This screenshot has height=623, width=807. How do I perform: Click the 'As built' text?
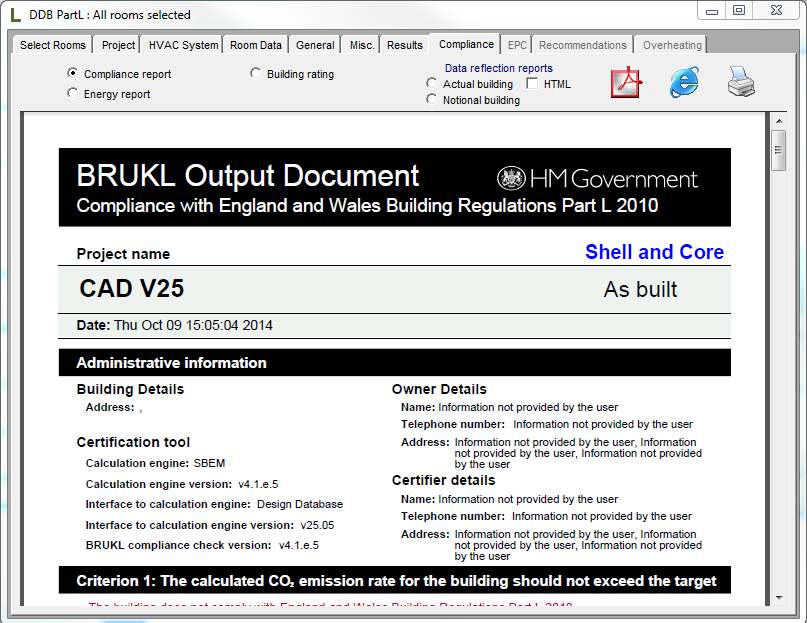coord(640,289)
